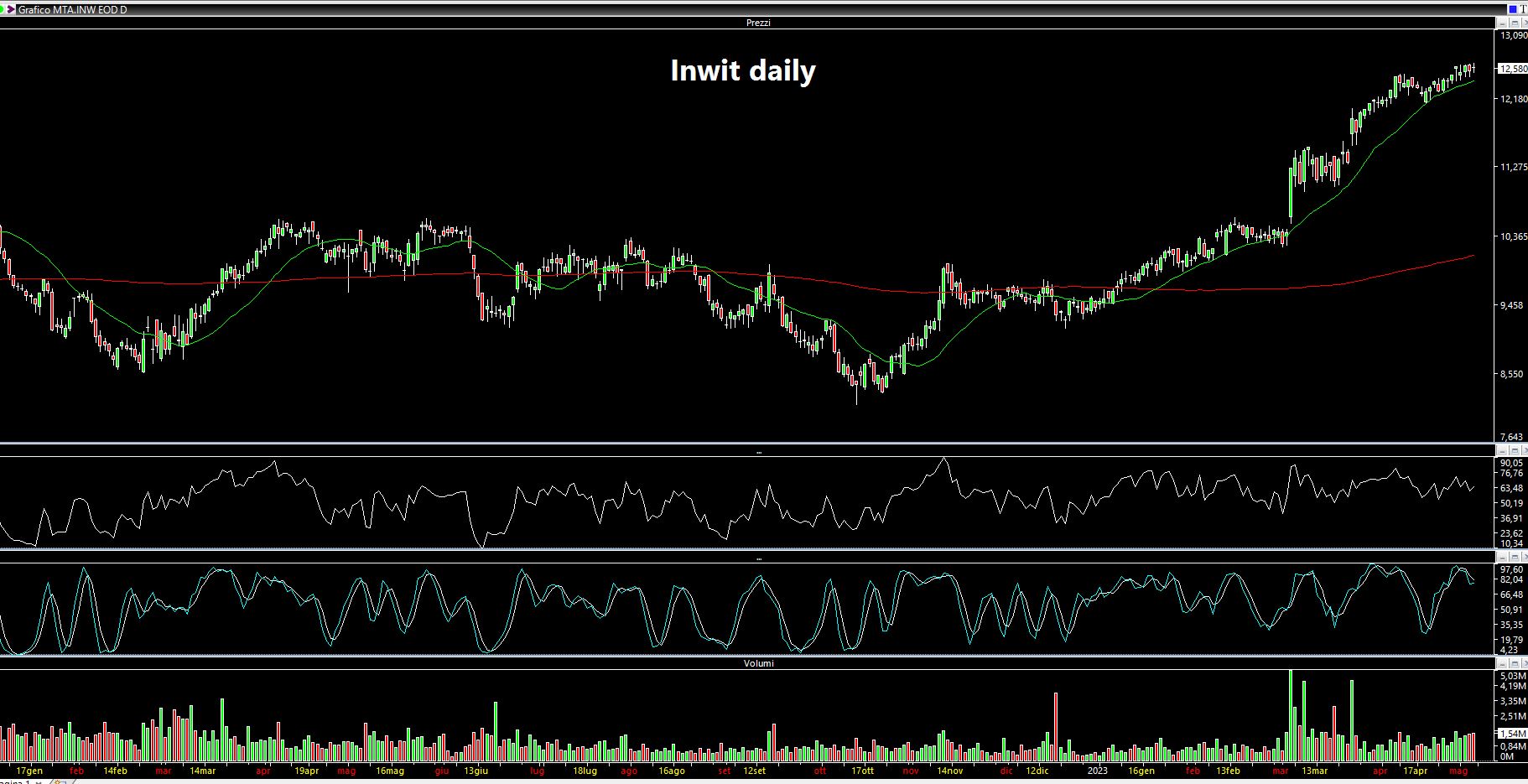The width and height of the screenshot is (1528, 784).
Task: Select the Pagina 1 tab
Action: pos(15,781)
